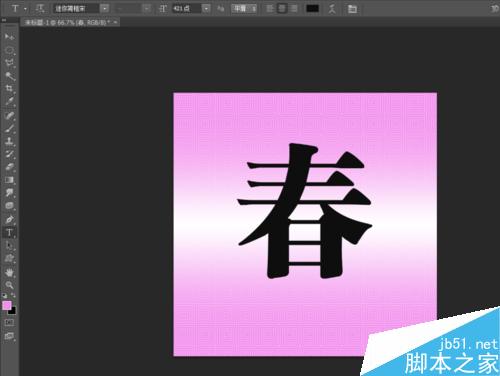Click the 3D icon in the options bar
The height and width of the screenshot is (376, 500).
pos(495,9)
